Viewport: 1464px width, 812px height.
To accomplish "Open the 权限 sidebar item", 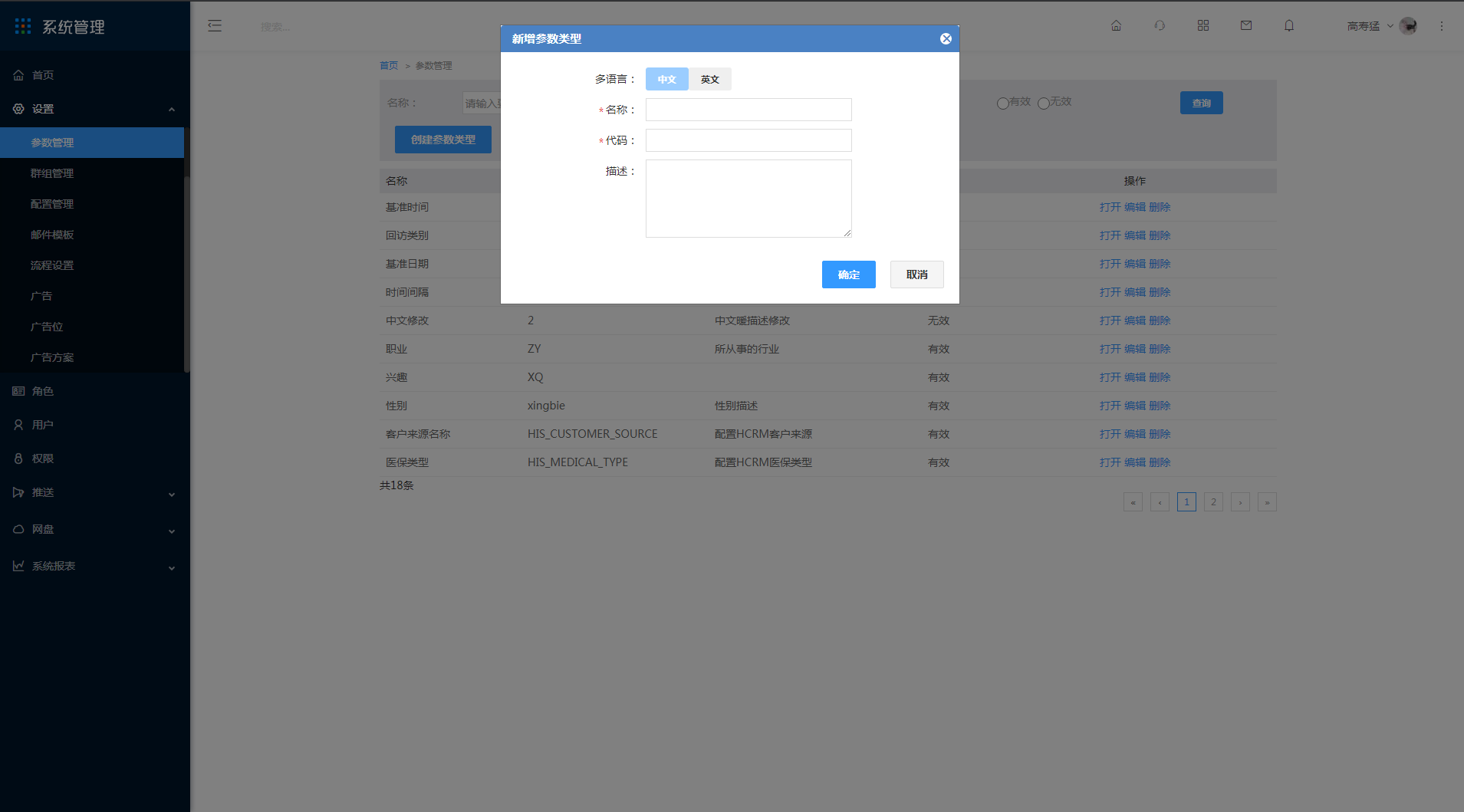I will click(95, 459).
